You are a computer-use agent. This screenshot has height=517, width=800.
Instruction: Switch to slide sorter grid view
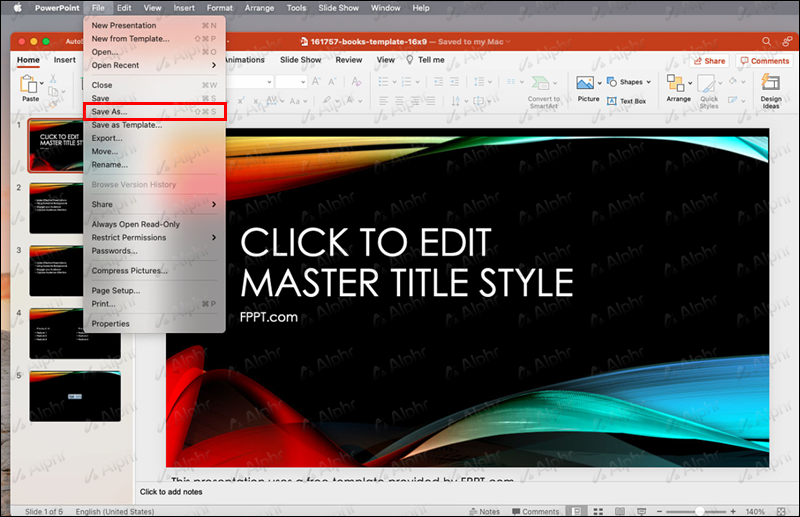[597, 511]
